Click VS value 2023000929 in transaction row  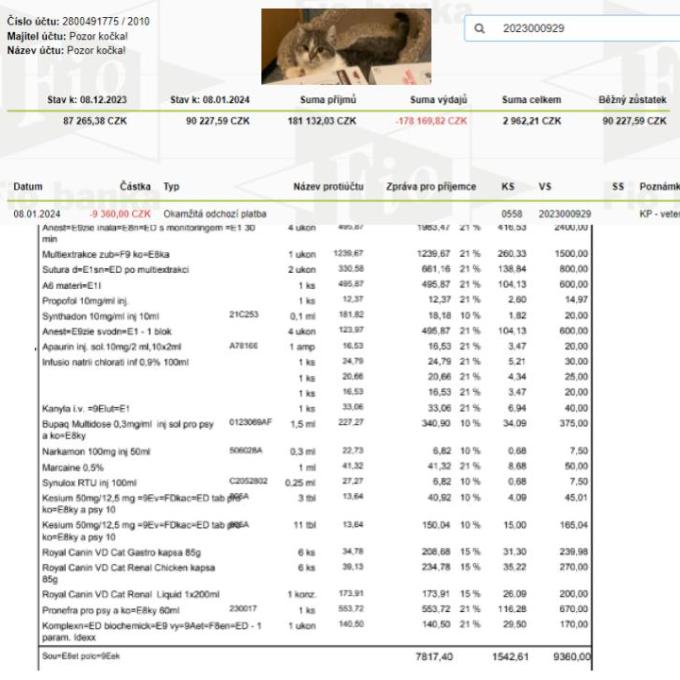coord(565,214)
